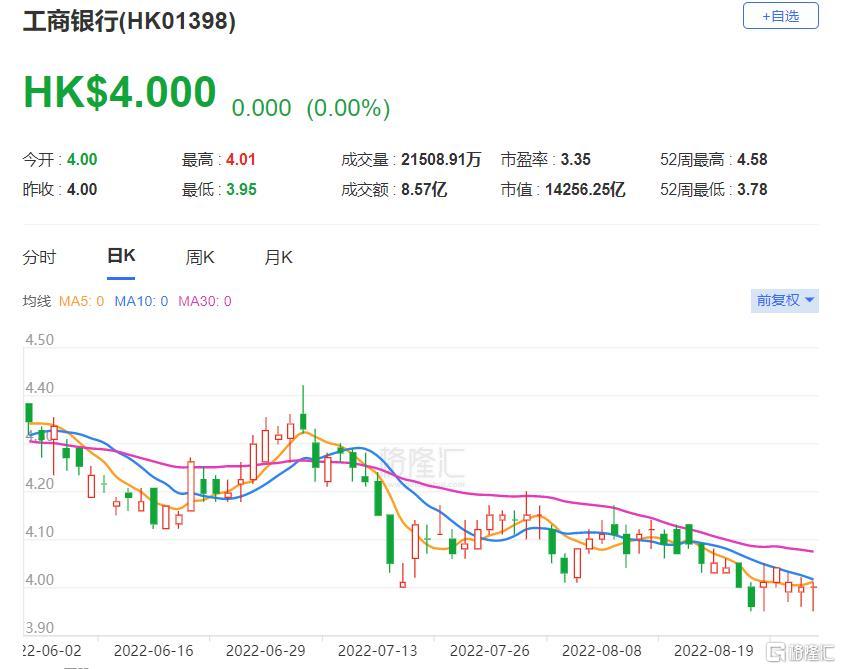This screenshot has width=841, height=669.
Task: Open the 月K monthly chart tab
Action: pyautogui.click(x=278, y=257)
